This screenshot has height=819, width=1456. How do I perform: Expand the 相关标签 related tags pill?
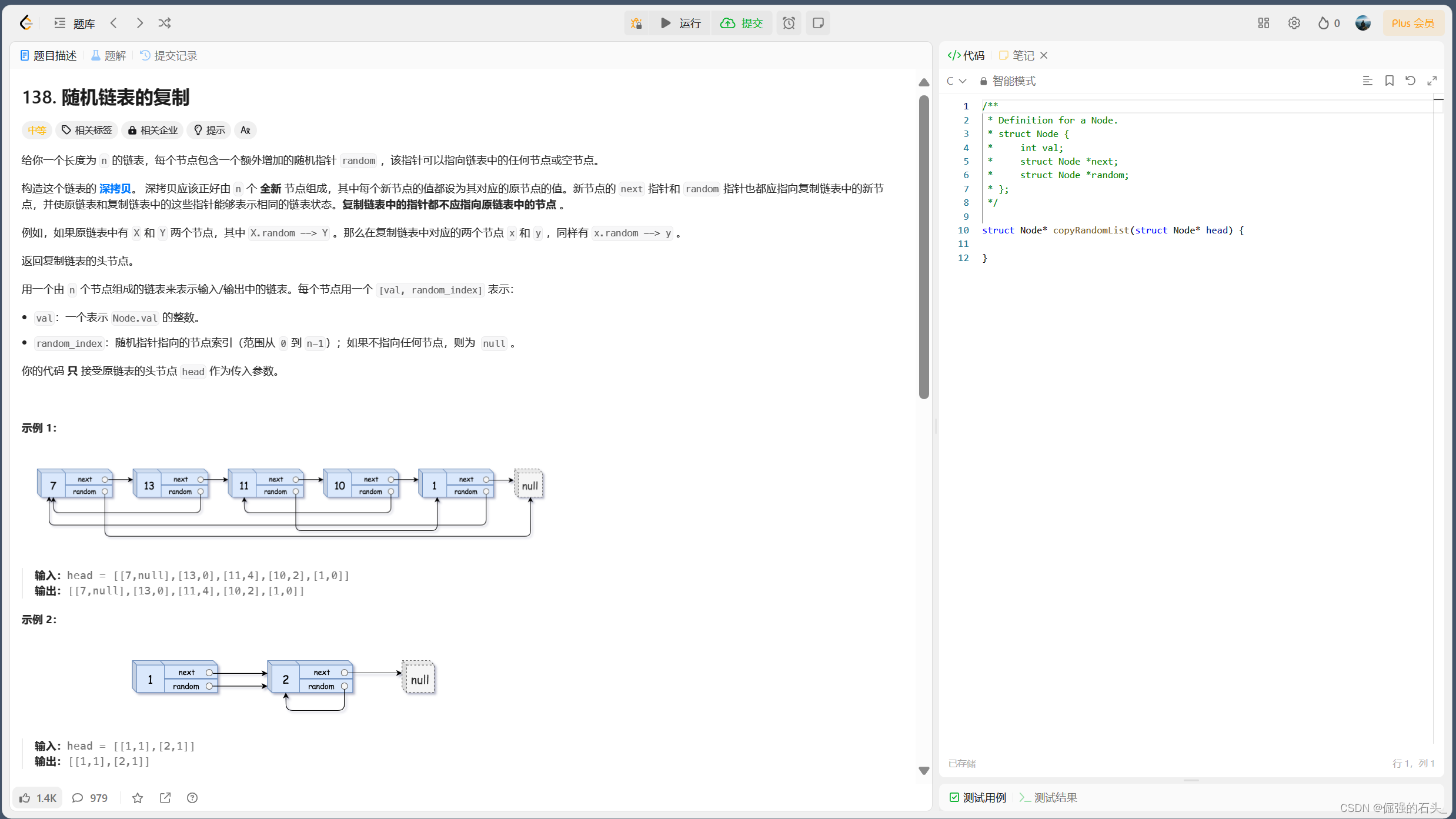click(x=87, y=130)
